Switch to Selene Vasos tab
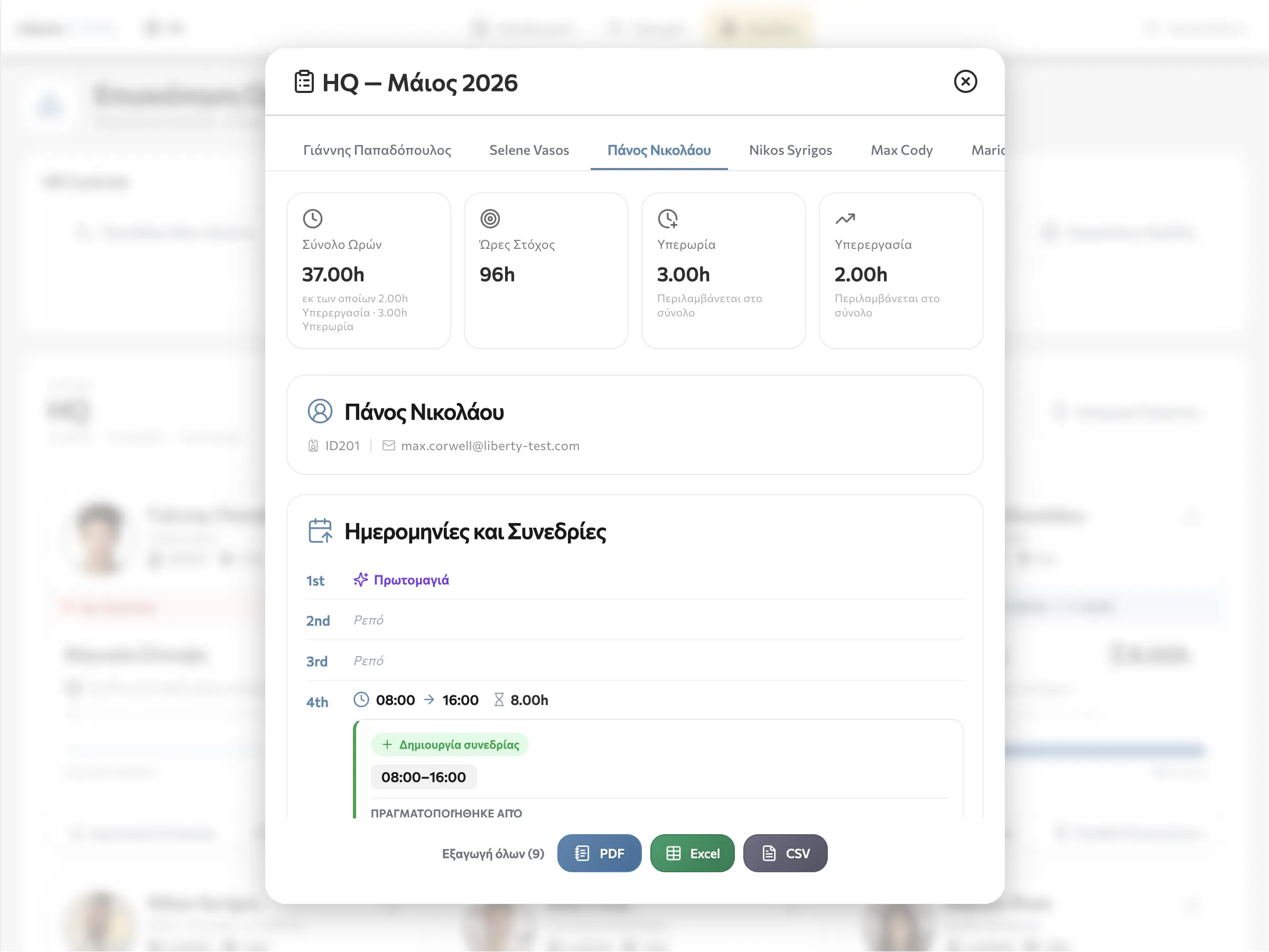 [529, 151]
